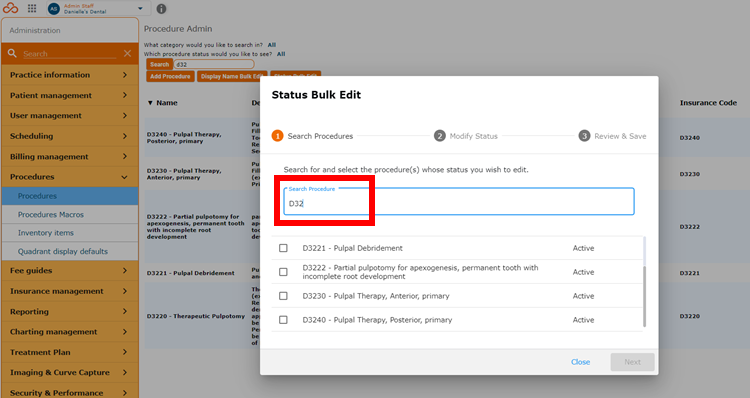Click the procedure list scrollbar

click(644, 297)
